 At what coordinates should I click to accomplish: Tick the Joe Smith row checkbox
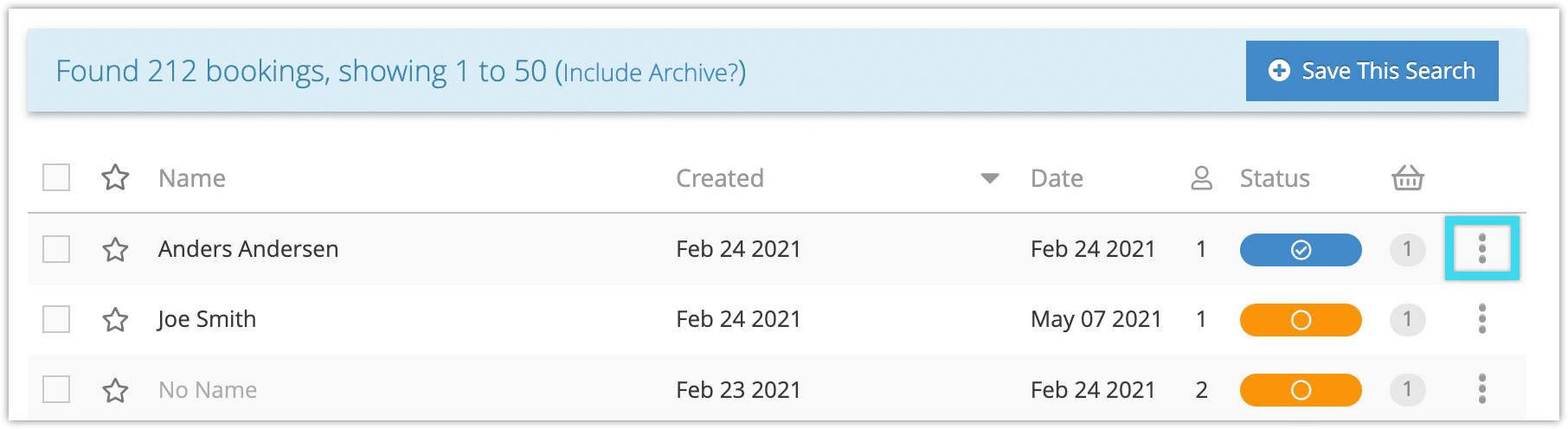pos(56,319)
